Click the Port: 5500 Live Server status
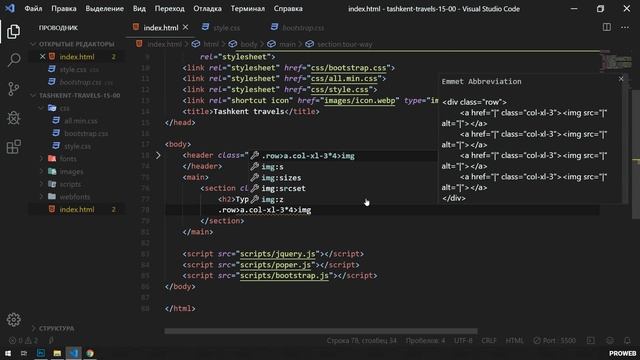Viewport: 640px width, 360px height. pyautogui.click(x=555, y=340)
